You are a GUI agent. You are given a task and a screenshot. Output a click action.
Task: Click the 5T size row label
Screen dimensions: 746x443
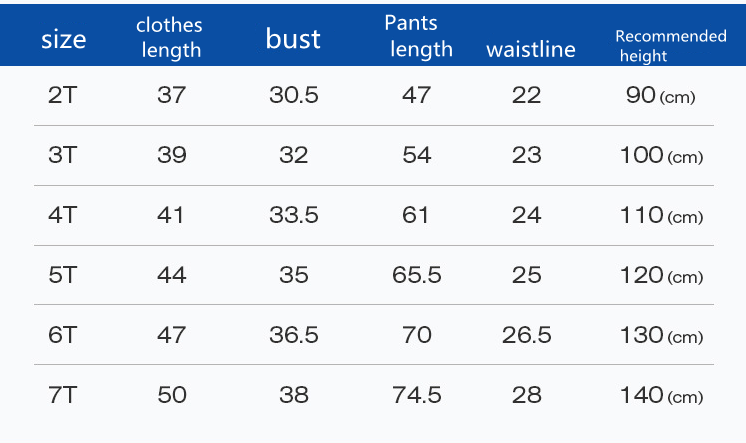63,275
